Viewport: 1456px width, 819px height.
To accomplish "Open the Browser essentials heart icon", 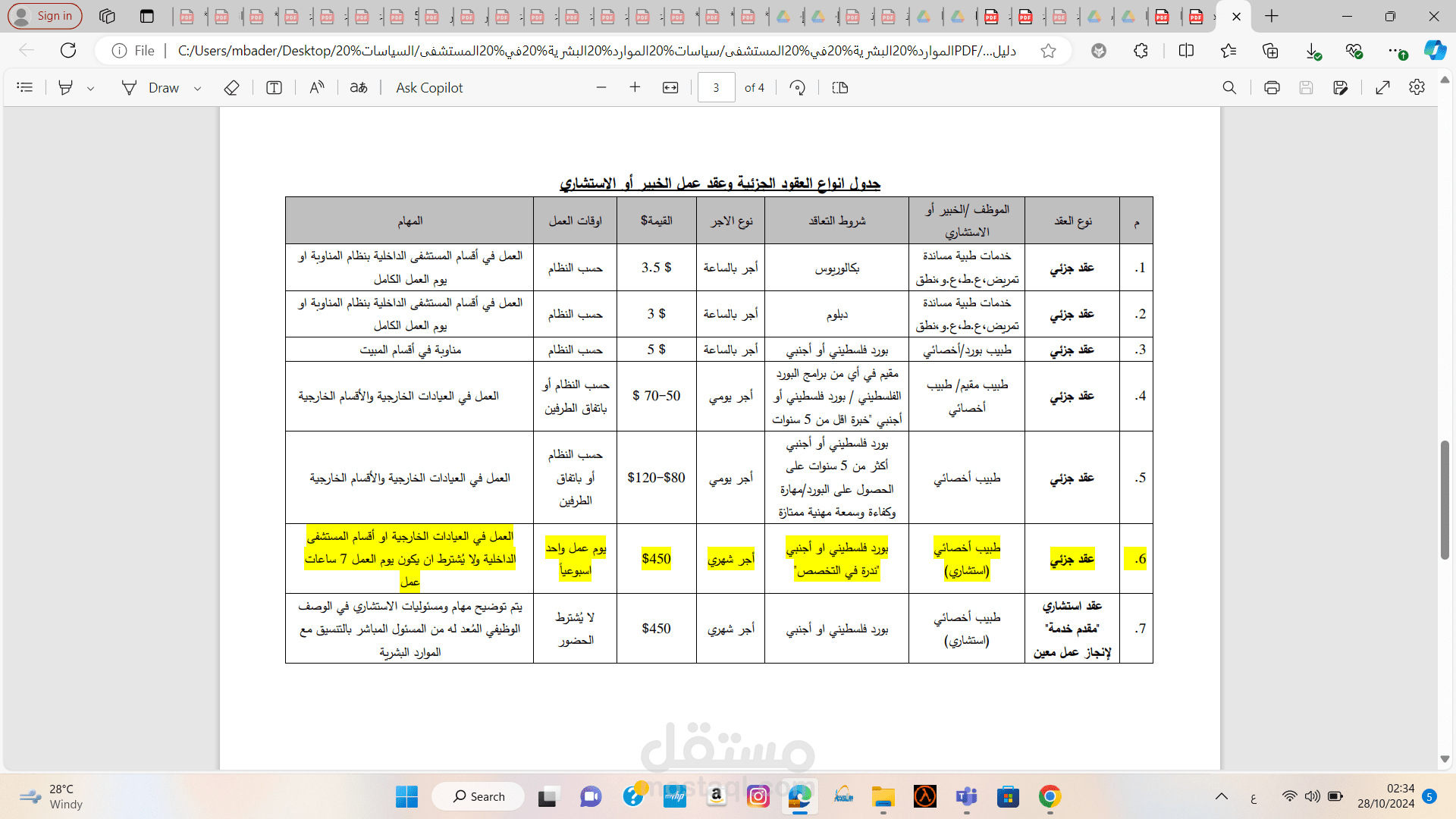I will click(1354, 51).
